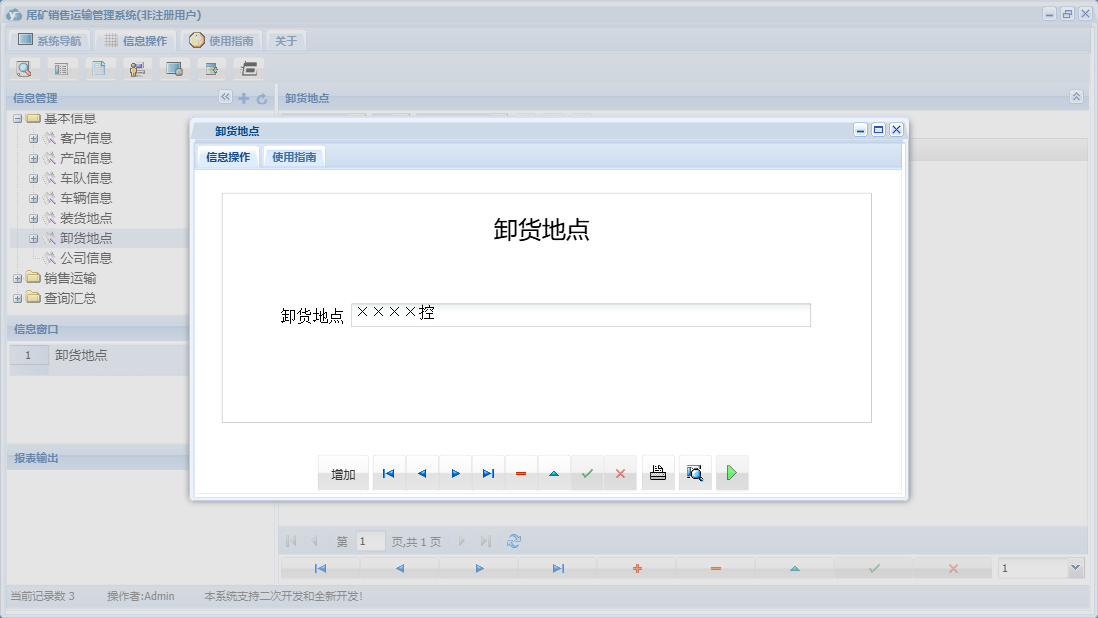1098x618 pixels.
Task: Open the user management toolbar icon
Action: pyautogui.click(x=136, y=68)
